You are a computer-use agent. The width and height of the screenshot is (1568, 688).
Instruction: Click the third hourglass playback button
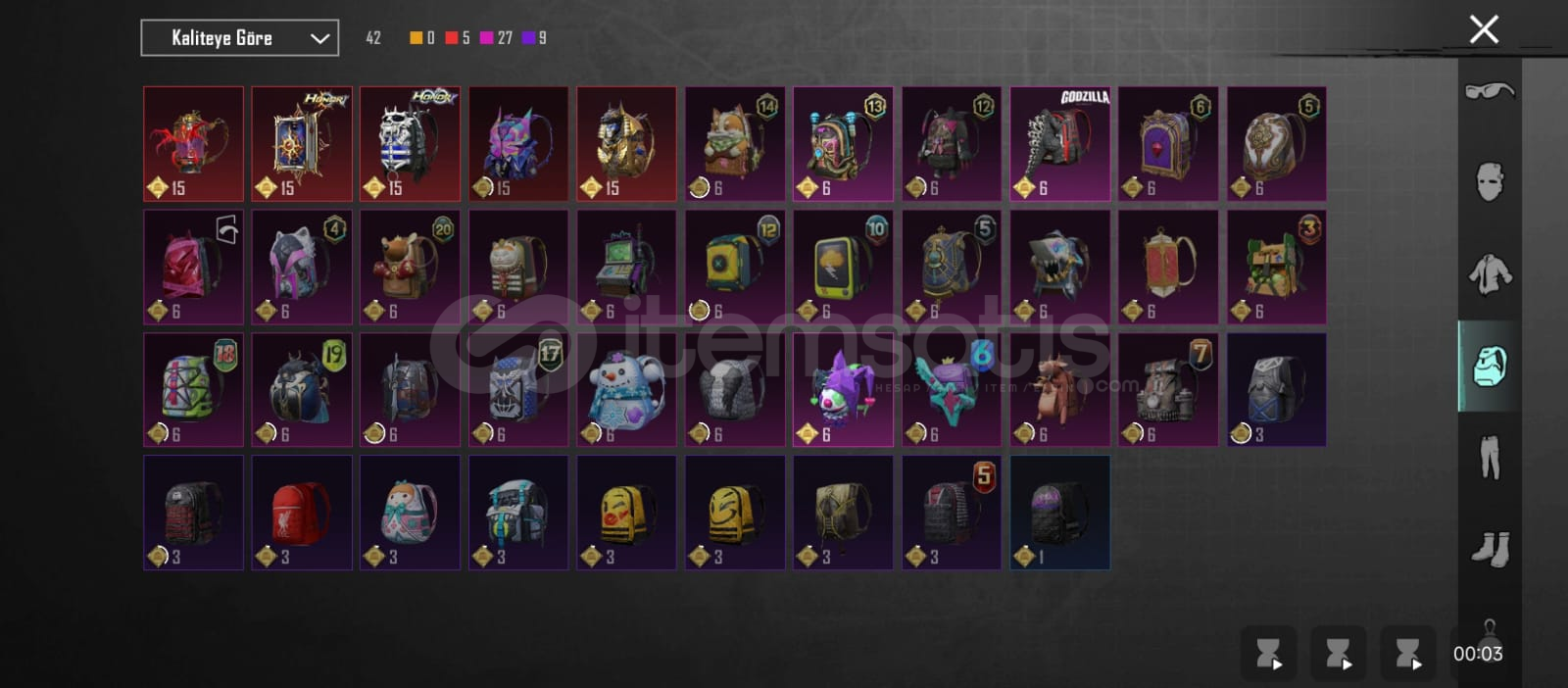[x=1408, y=654]
